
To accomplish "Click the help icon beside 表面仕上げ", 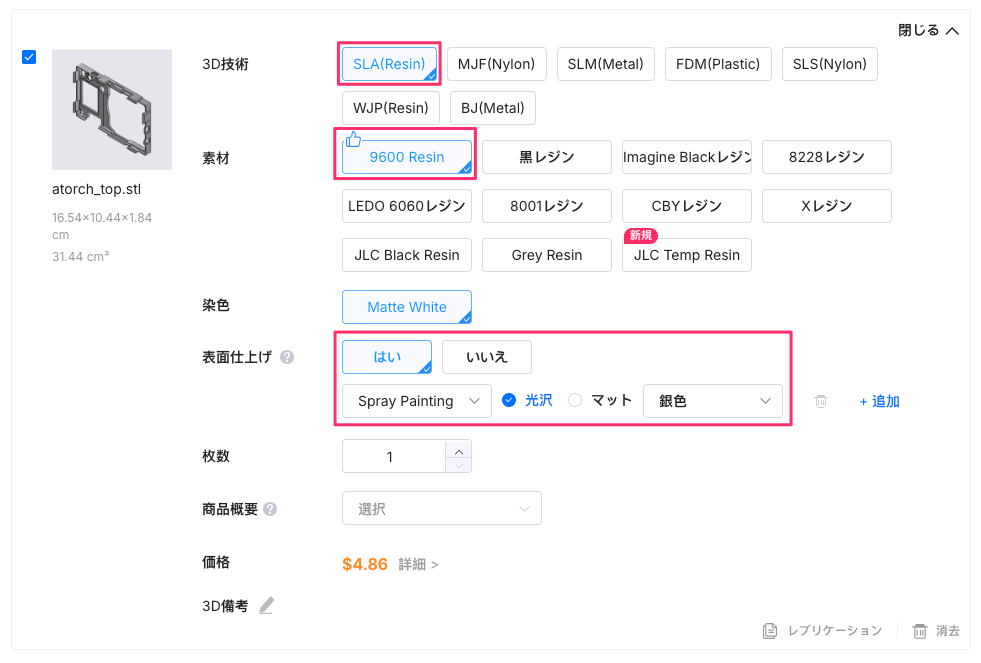I will coord(287,357).
